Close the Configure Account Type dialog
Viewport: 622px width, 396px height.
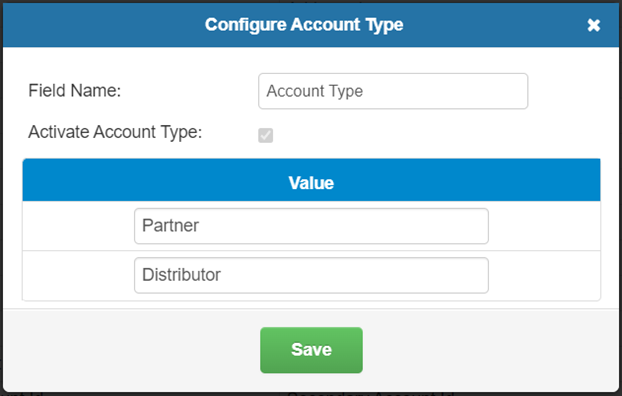tap(593, 25)
